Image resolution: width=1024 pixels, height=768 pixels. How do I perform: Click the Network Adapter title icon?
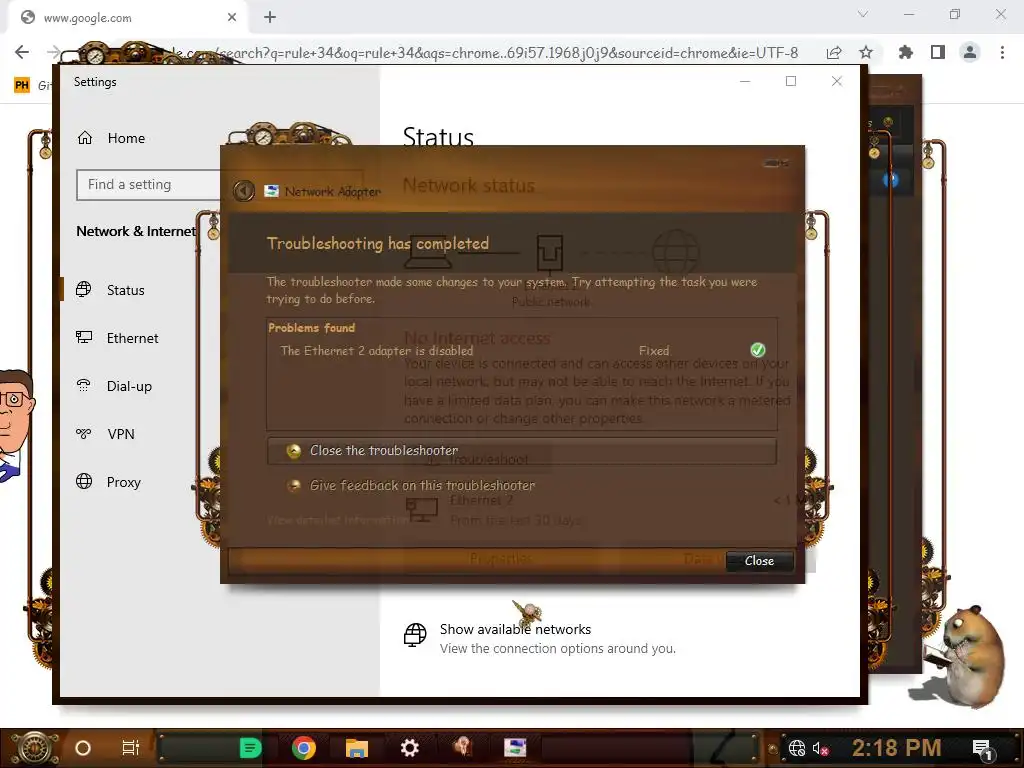coord(271,191)
